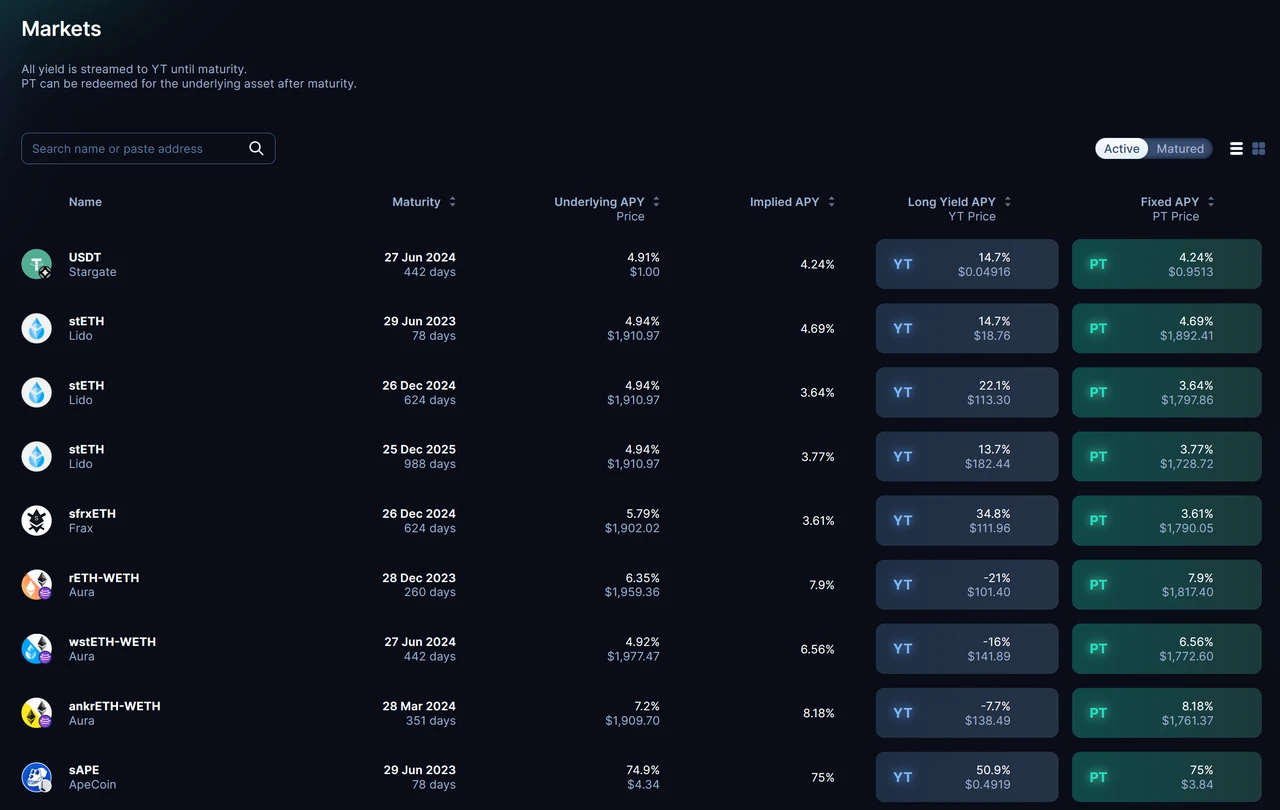Click the ankrETH-WETH token icon
The width and height of the screenshot is (1280, 810).
click(x=37, y=713)
